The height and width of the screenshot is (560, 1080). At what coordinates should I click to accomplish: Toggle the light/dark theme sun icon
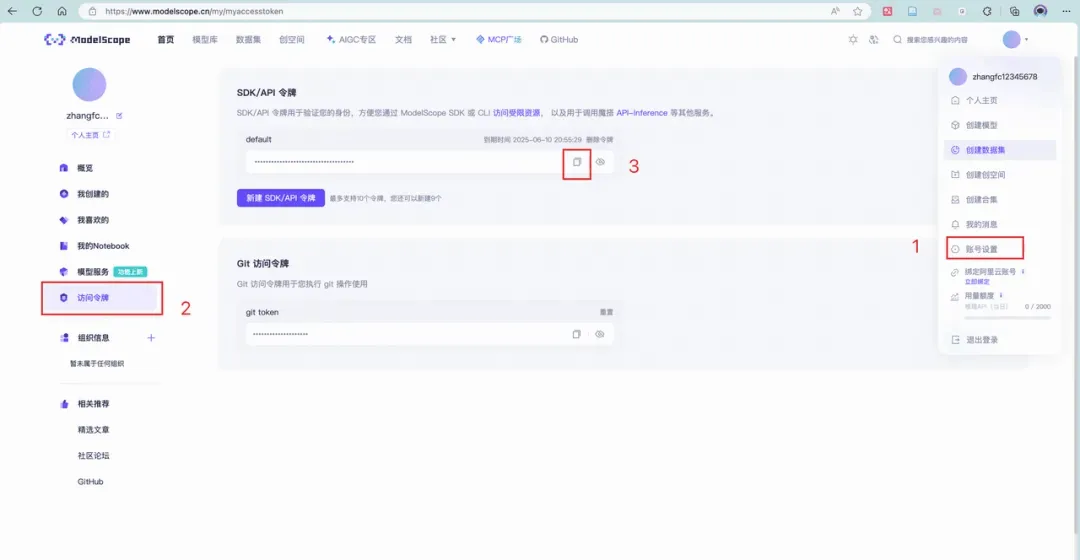[x=853, y=40]
